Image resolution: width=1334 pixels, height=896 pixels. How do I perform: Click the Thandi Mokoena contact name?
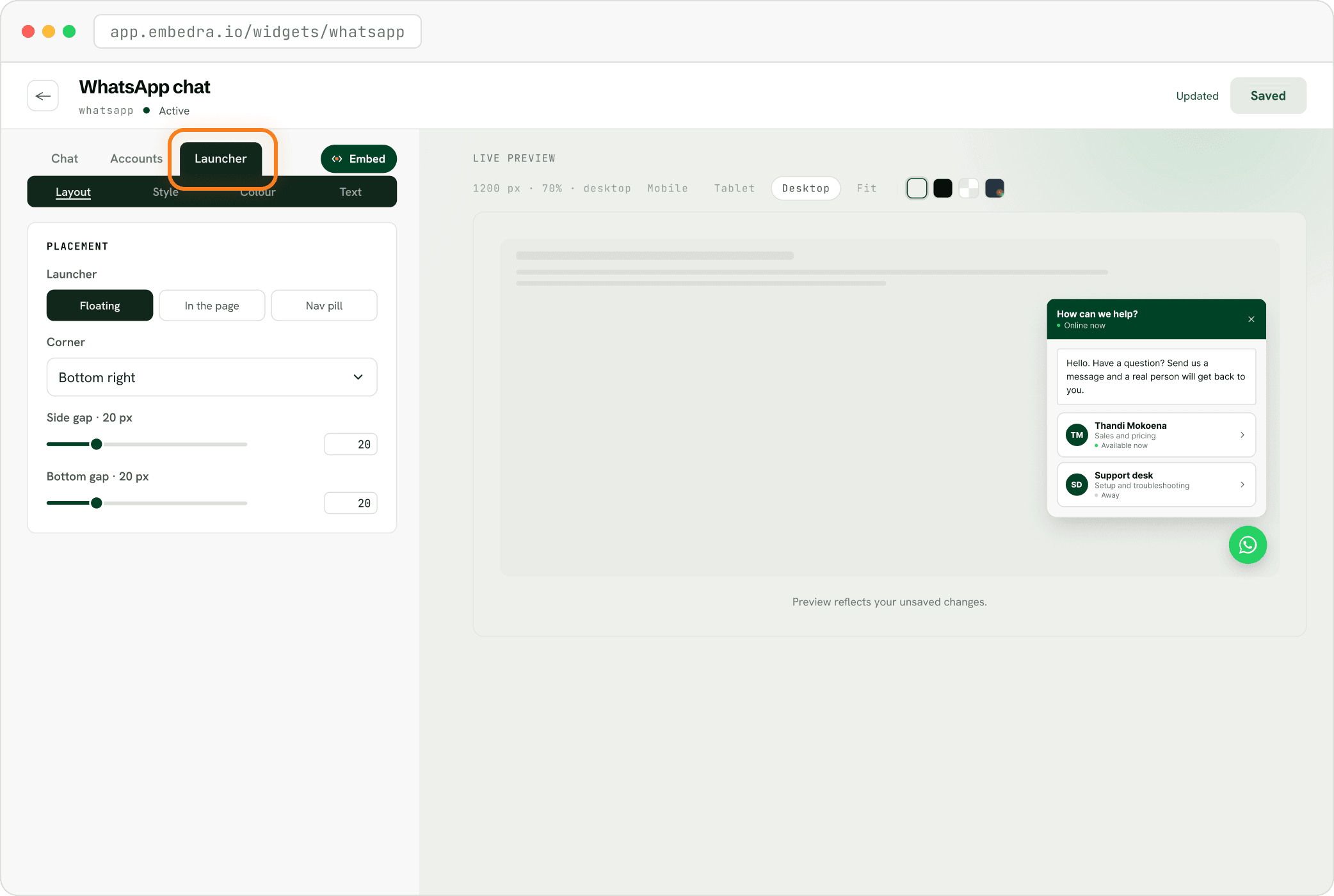coord(1130,426)
